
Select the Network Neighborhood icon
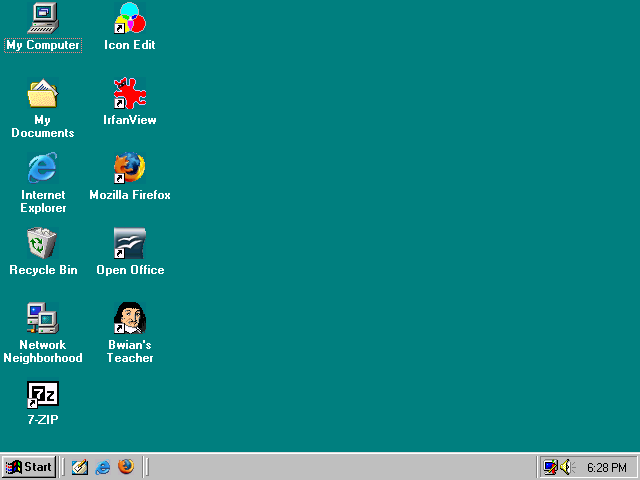click(43, 318)
